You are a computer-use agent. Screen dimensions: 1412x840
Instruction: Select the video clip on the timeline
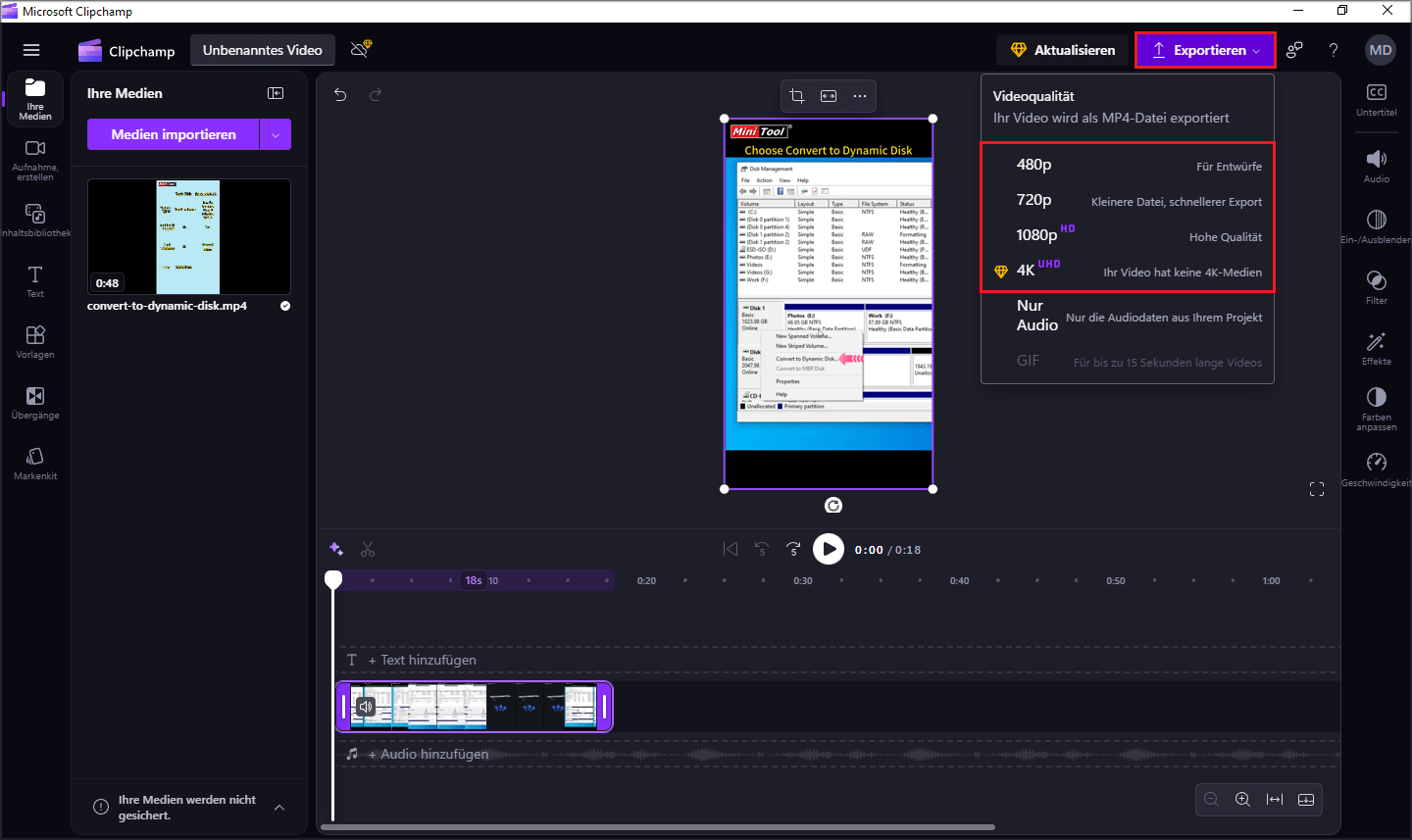coord(475,707)
